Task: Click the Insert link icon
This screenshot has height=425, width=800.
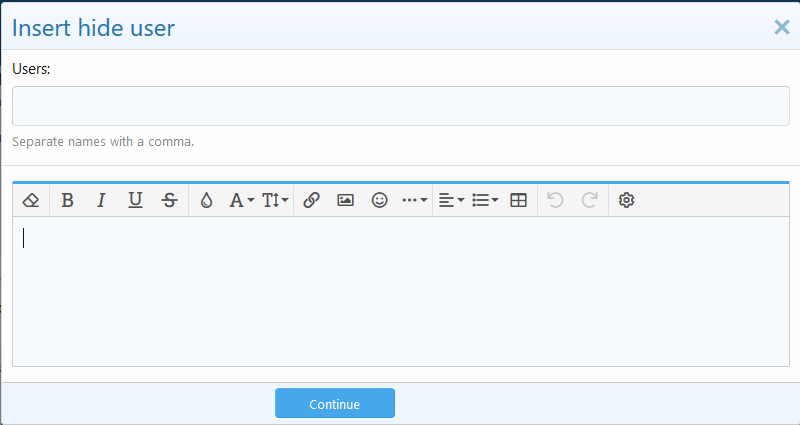Action: 311,200
